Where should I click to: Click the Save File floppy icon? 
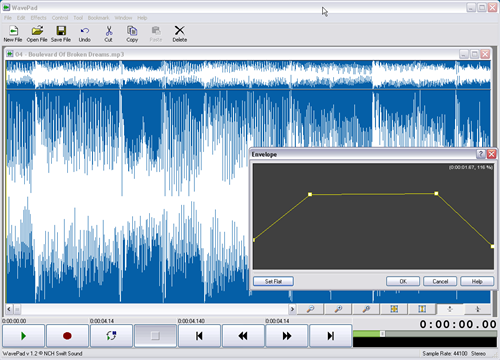click(61, 34)
